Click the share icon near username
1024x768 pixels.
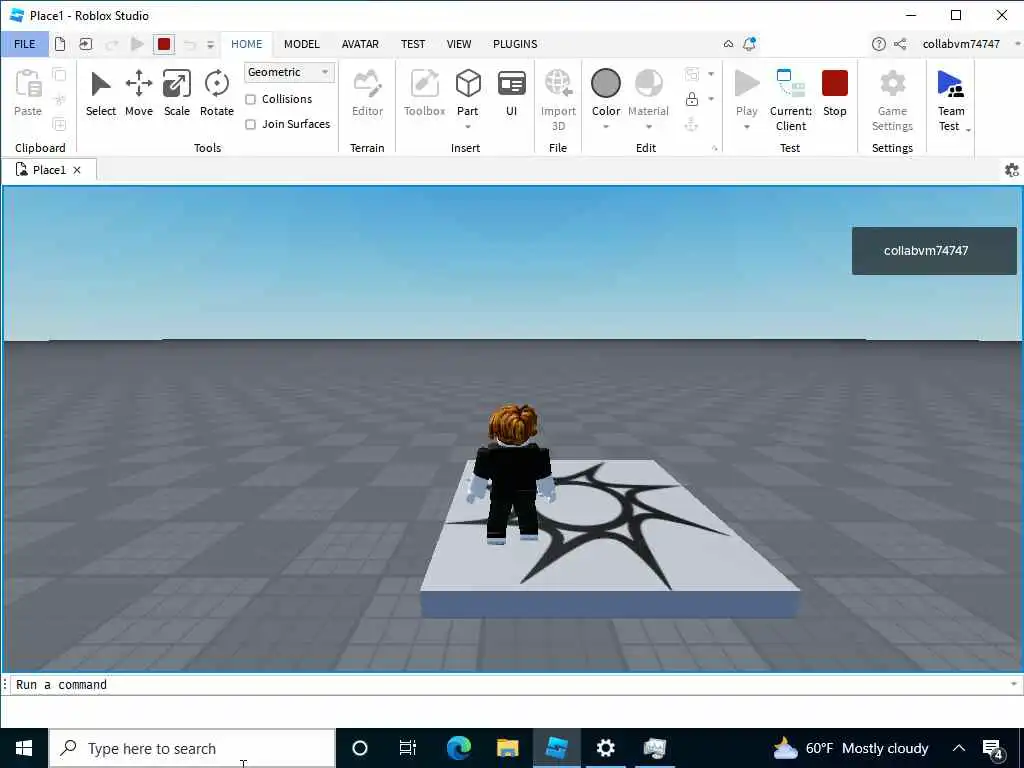click(x=900, y=44)
